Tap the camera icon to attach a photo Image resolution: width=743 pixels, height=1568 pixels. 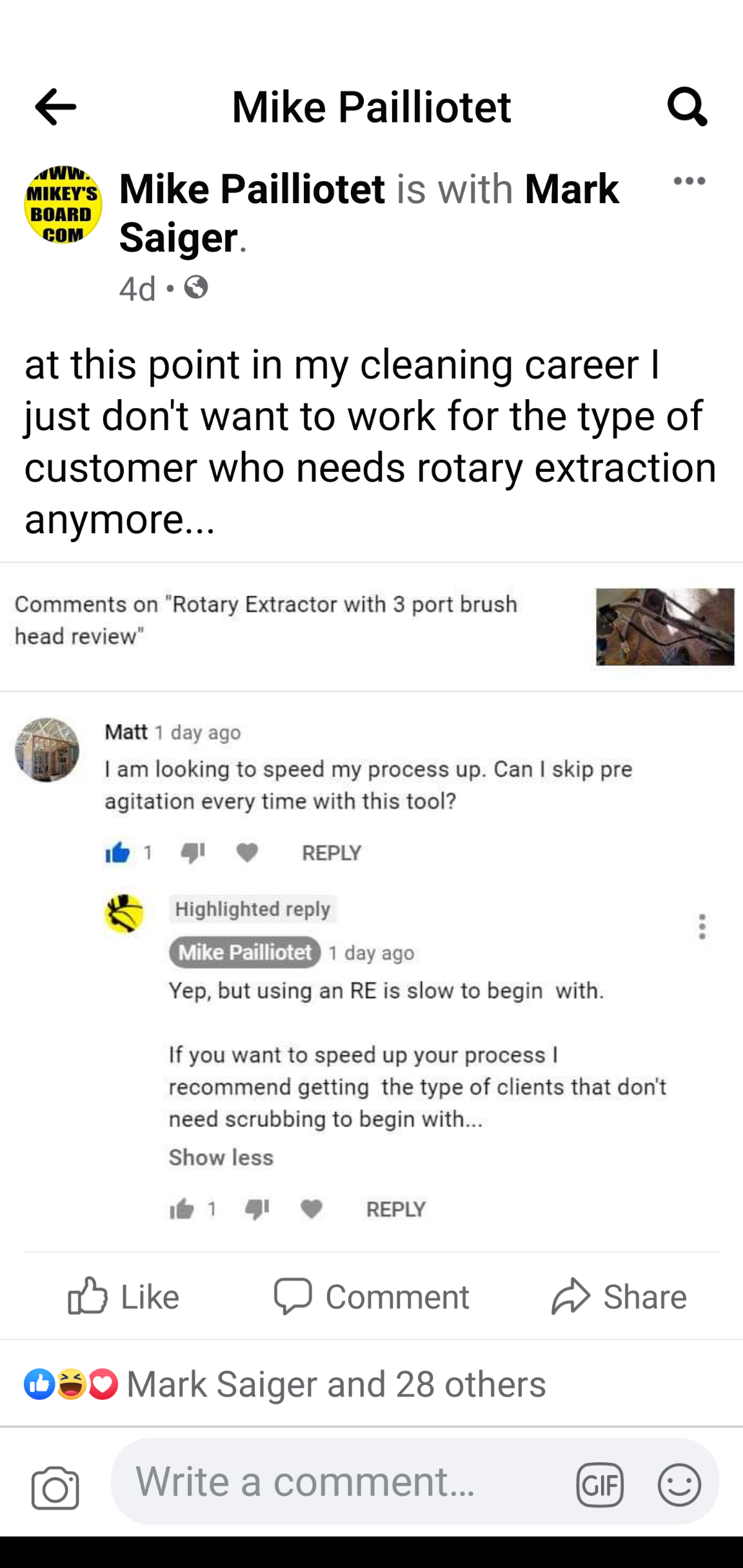point(55,1487)
